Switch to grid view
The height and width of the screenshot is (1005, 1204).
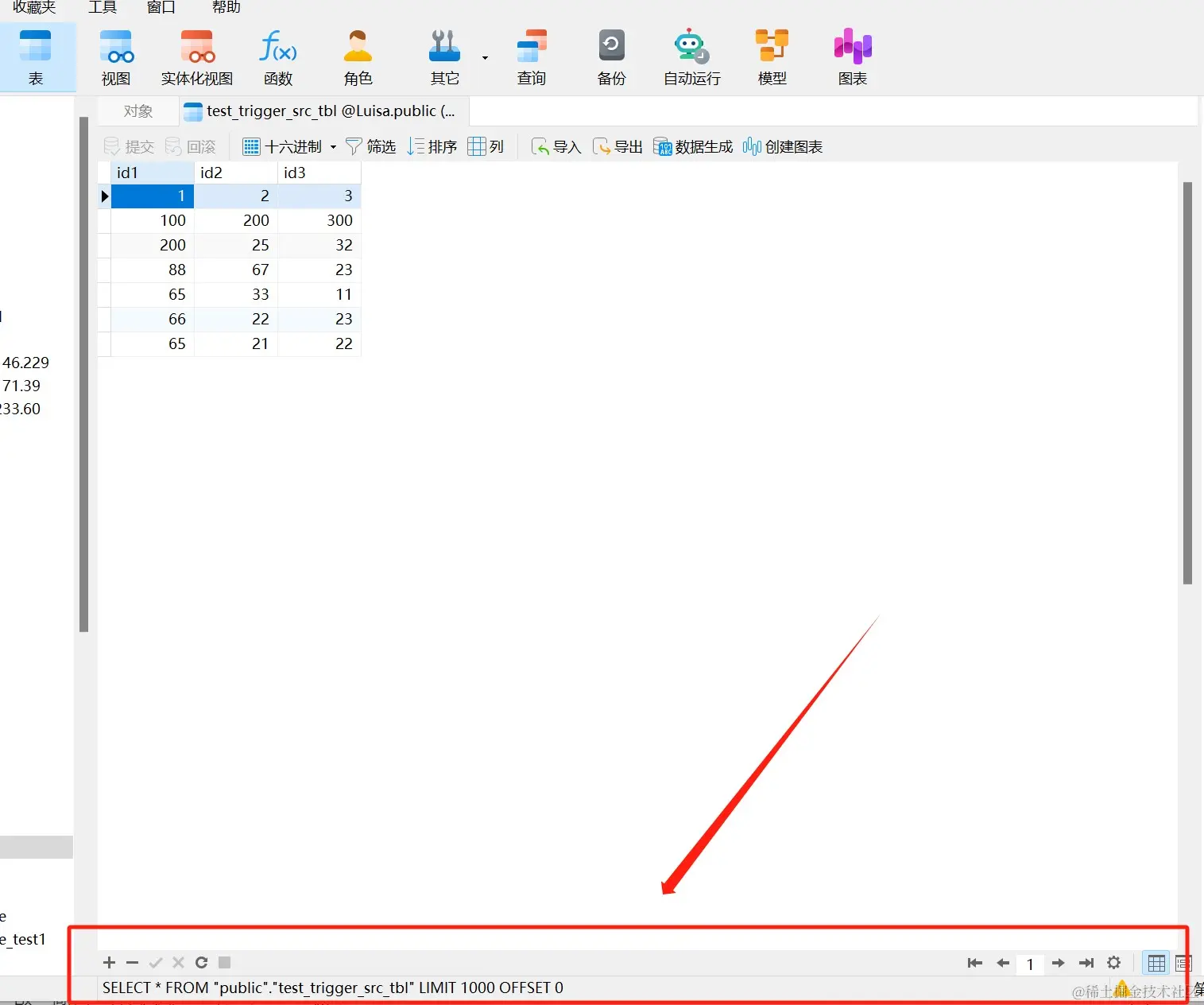click(x=1156, y=963)
